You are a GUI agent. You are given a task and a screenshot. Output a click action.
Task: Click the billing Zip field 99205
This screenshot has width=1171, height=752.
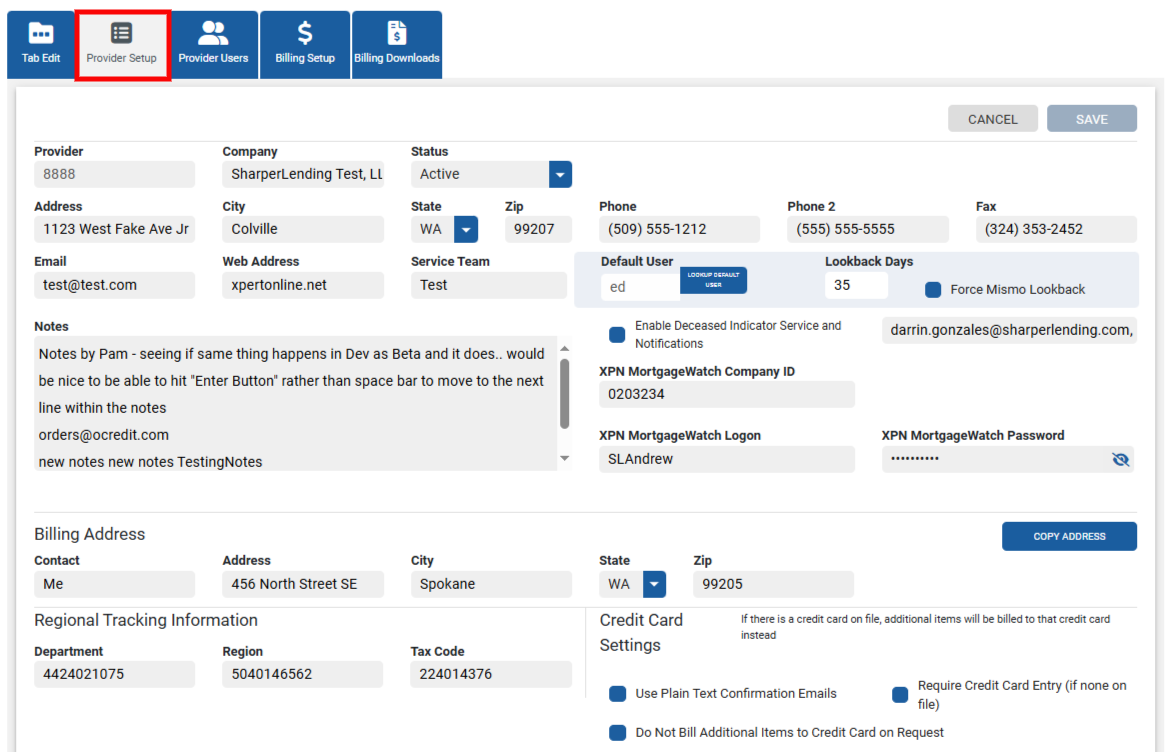[773, 584]
